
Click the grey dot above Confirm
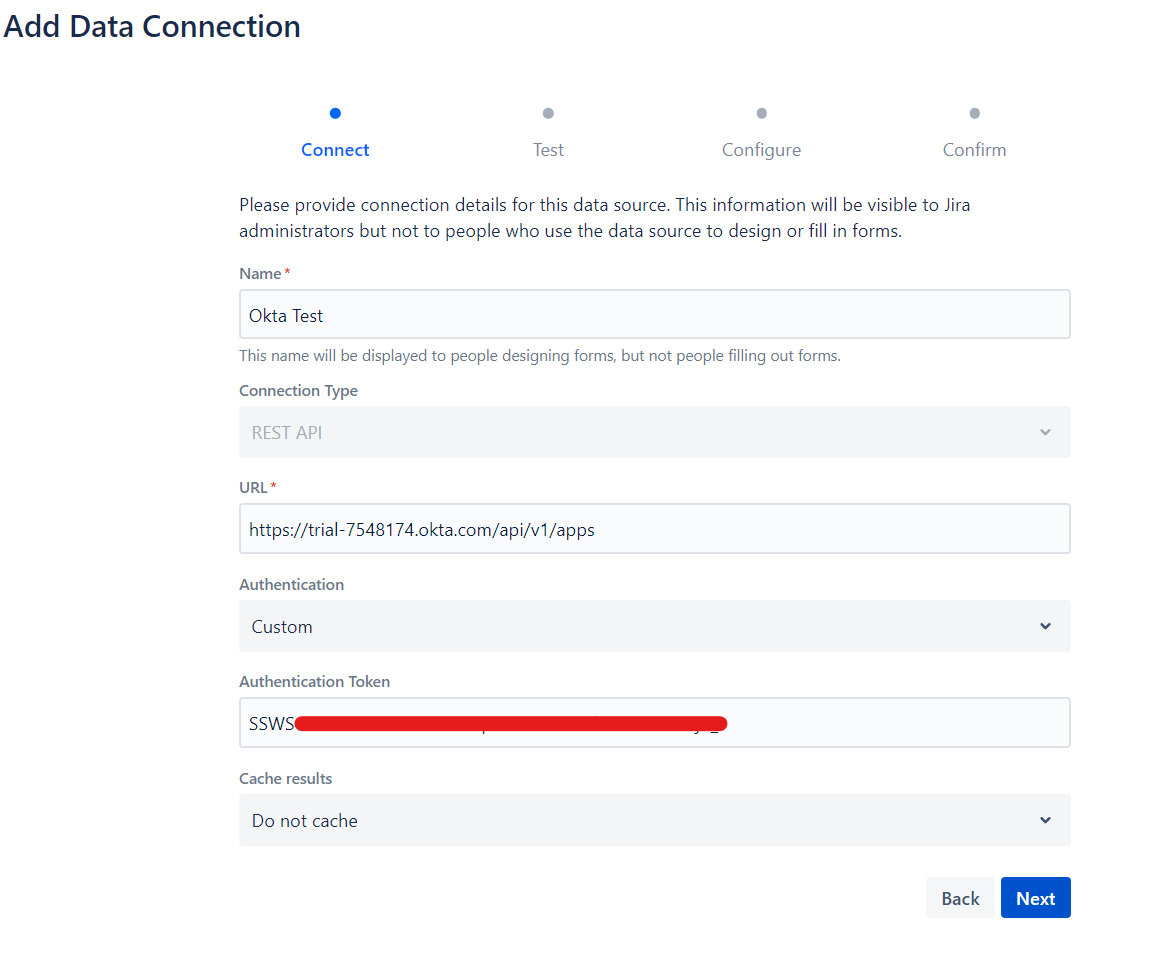point(975,113)
